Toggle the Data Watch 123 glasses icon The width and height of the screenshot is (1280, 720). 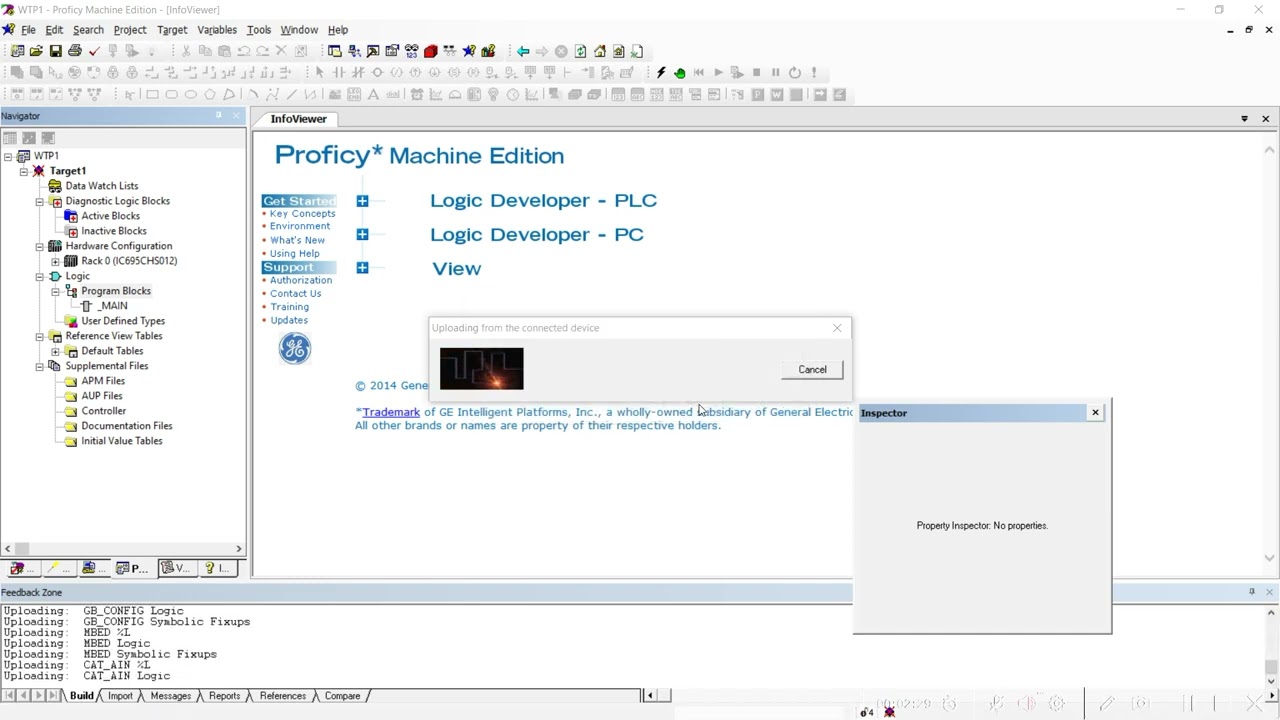click(x=411, y=51)
